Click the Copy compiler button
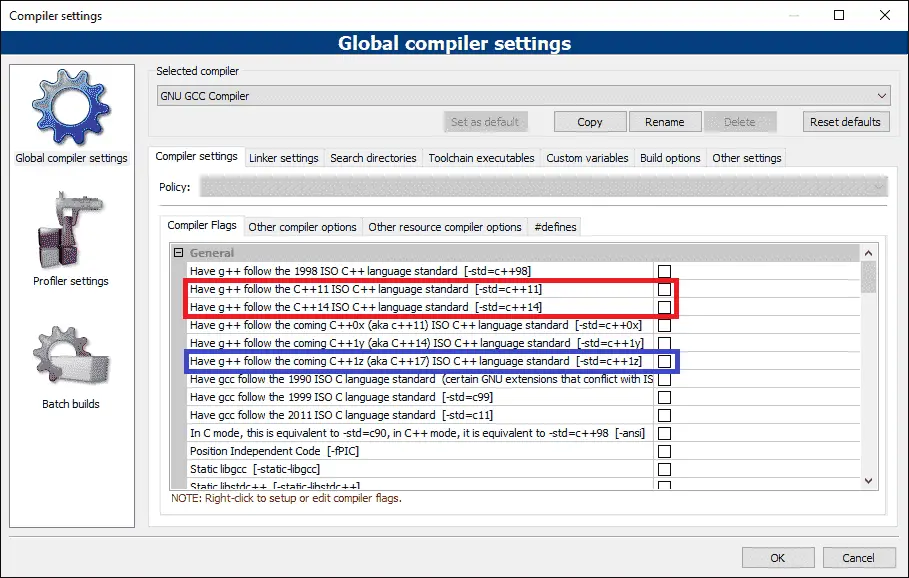The image size is (909, 578). [x=590, y=122]
